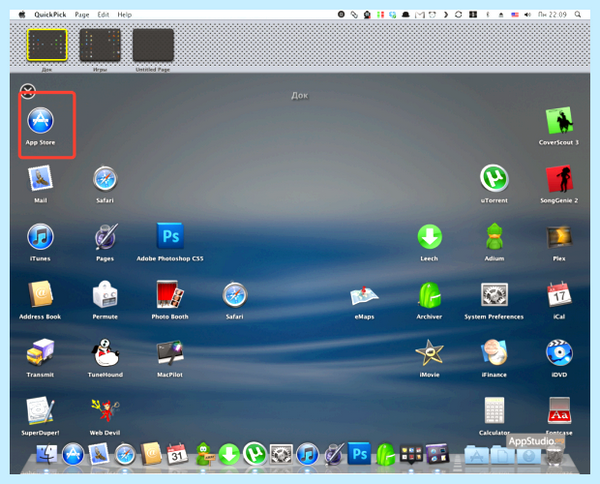
Task: Launch iCal from the grid
Action: tap(559, 295)
